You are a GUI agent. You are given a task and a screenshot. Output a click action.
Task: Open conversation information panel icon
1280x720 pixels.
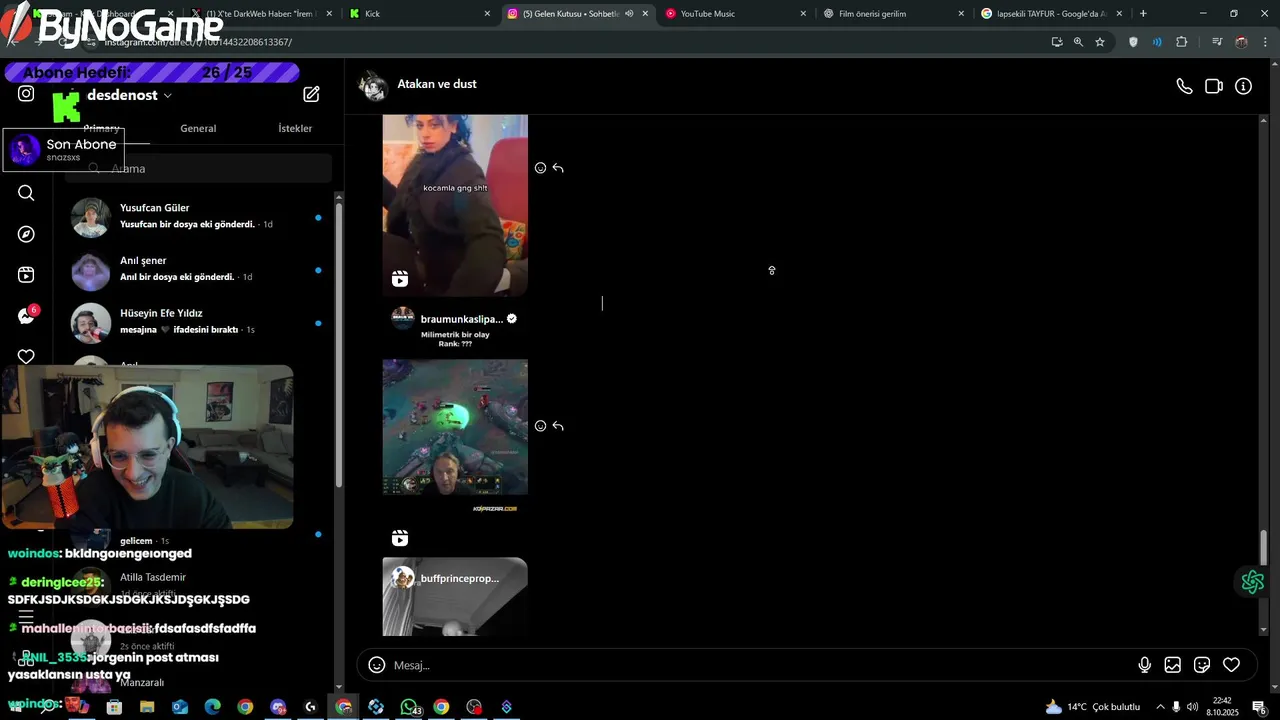(1244, 87)
